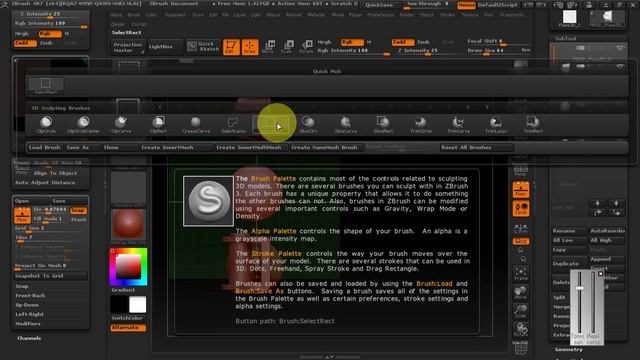
Task: Toggle the Snap button in left panel
Action: tap(78, 210)
